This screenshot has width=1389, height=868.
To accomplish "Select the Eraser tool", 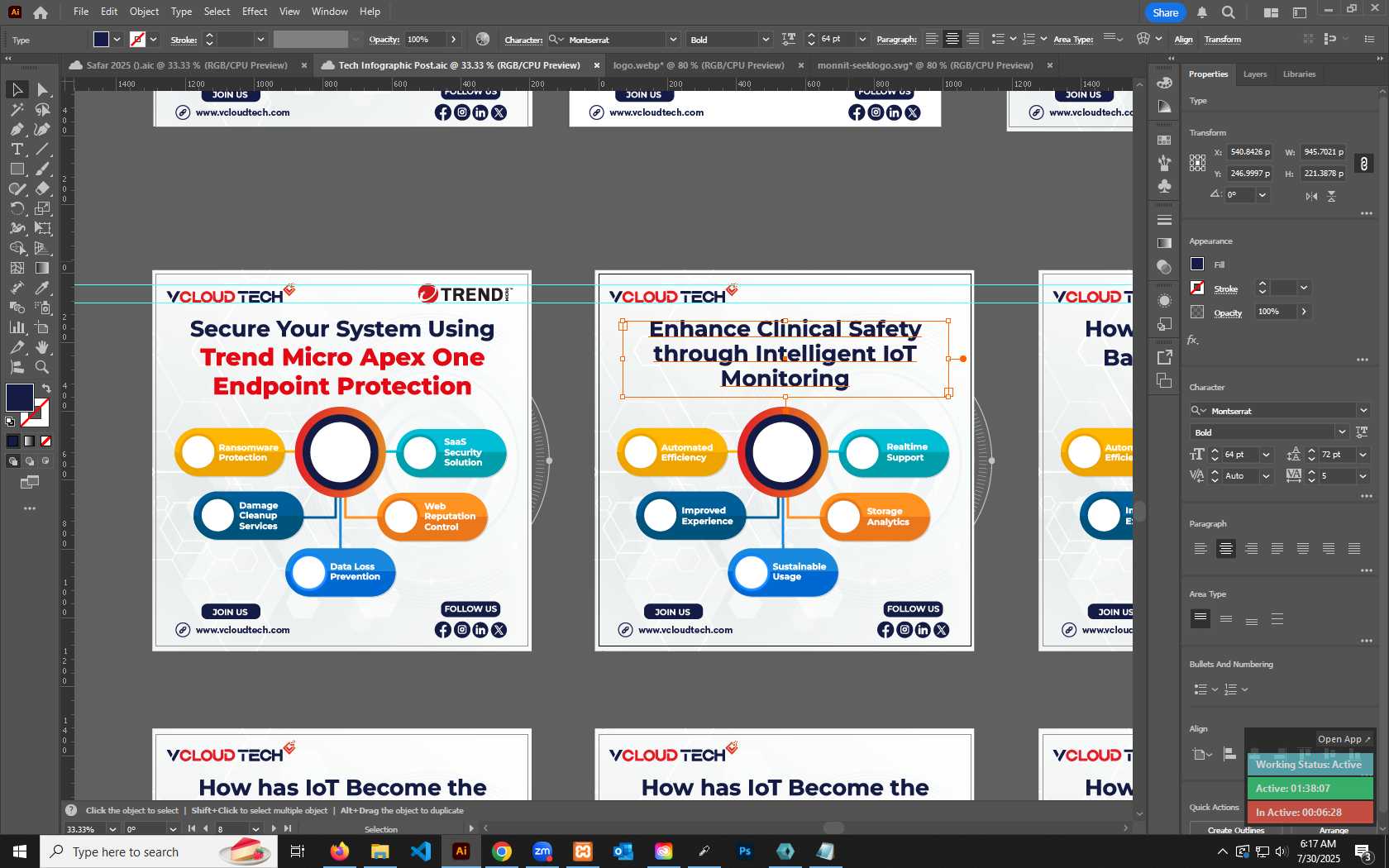I will [43, 188].
